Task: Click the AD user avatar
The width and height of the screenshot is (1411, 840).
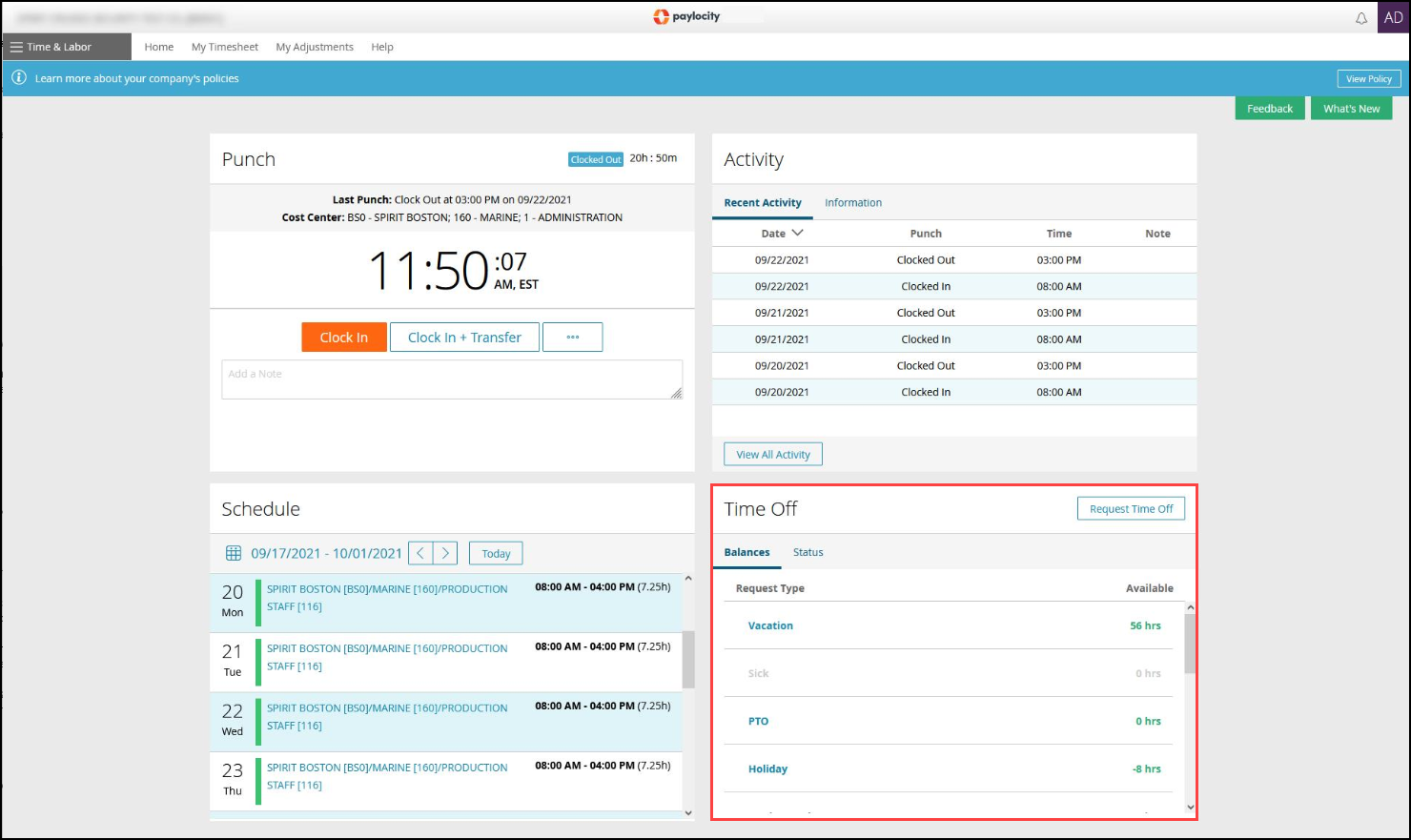Action: coord(1393,17)
